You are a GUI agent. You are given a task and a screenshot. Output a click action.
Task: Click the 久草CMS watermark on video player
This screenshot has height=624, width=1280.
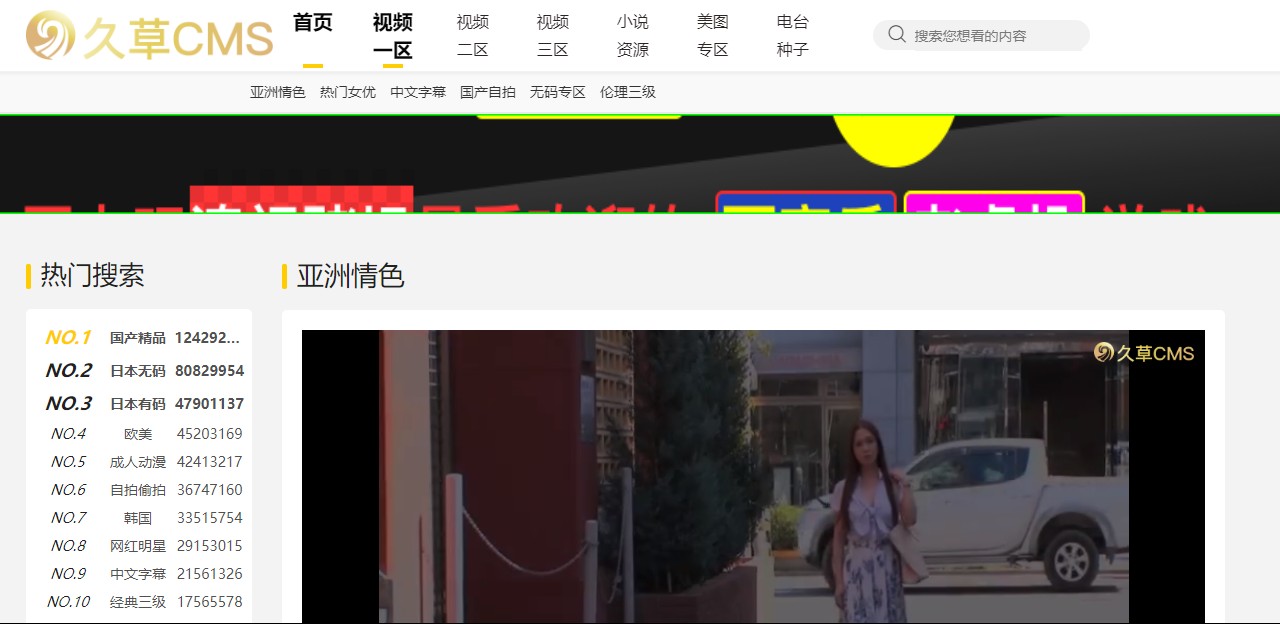click(x=1144, y=352)
